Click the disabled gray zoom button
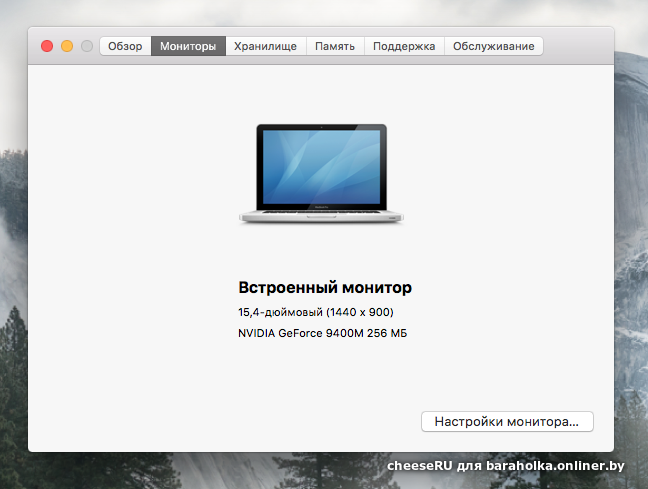Image resolution: width=648 pixels, height=489 pixels. coord(87,46)
